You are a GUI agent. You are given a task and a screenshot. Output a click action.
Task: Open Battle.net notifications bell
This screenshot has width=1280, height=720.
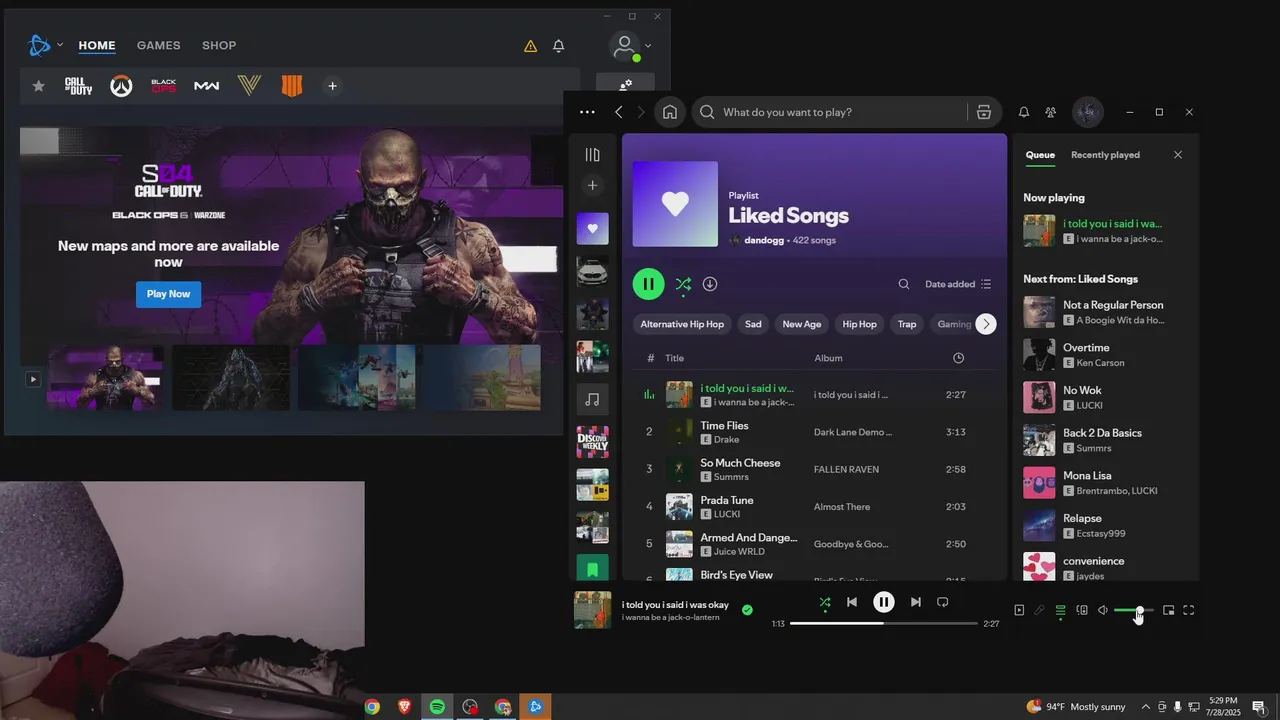point(559,46)
